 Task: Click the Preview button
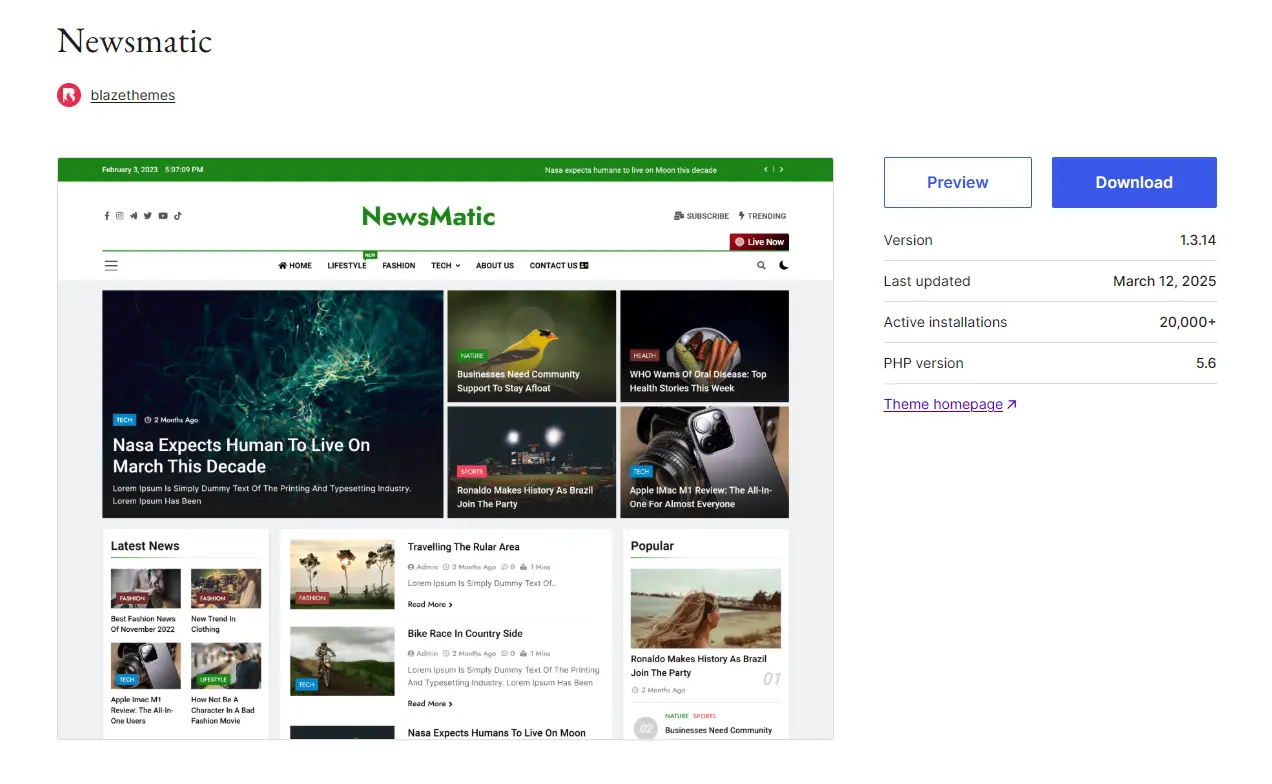click(x=957, y=182)
